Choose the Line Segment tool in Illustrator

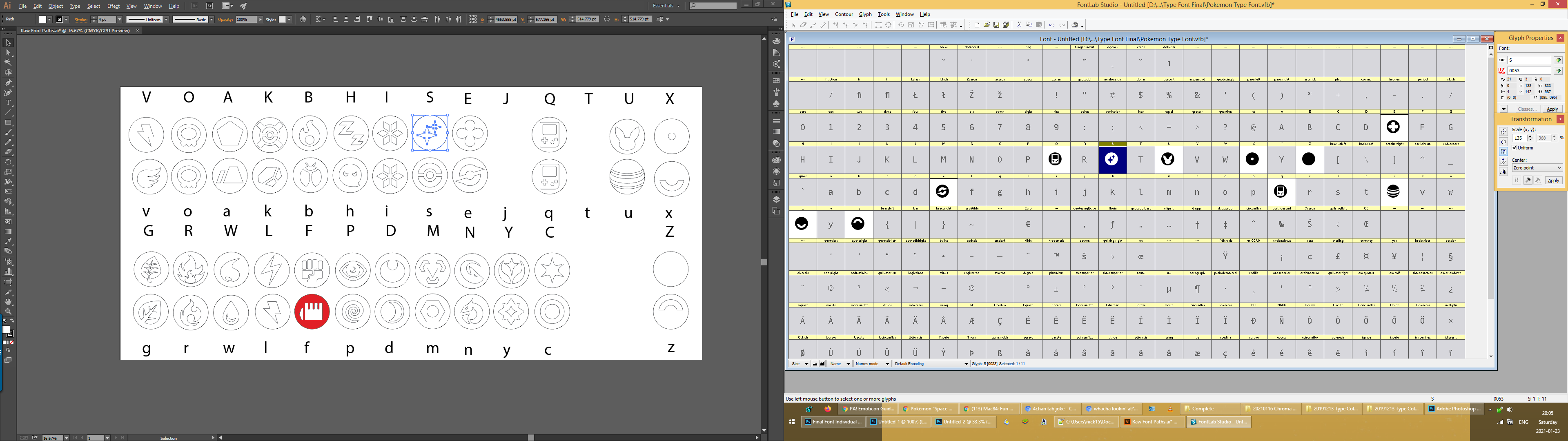(9, 113)
